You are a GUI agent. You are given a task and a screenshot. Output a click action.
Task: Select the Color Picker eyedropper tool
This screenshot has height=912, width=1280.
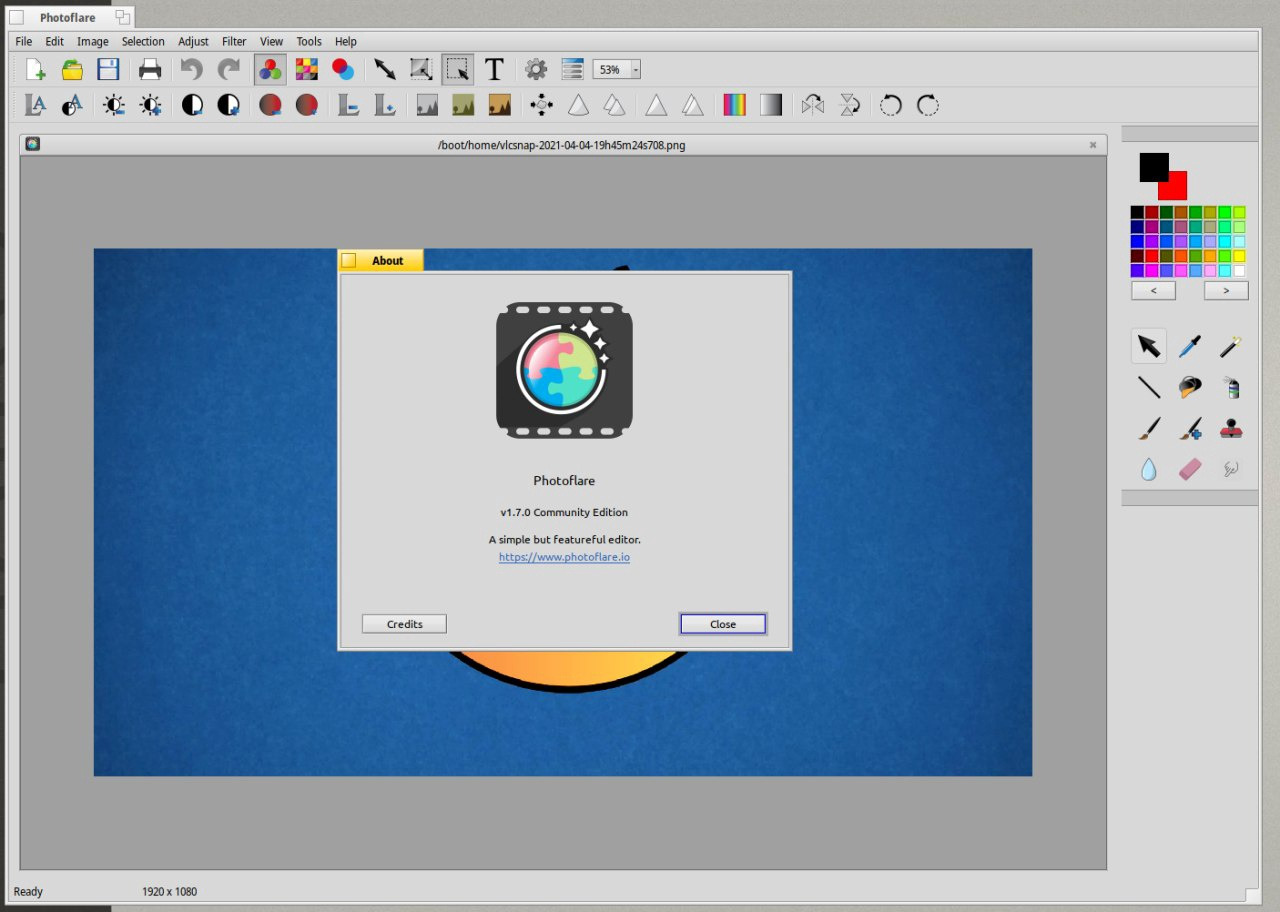click(1189, 347)
